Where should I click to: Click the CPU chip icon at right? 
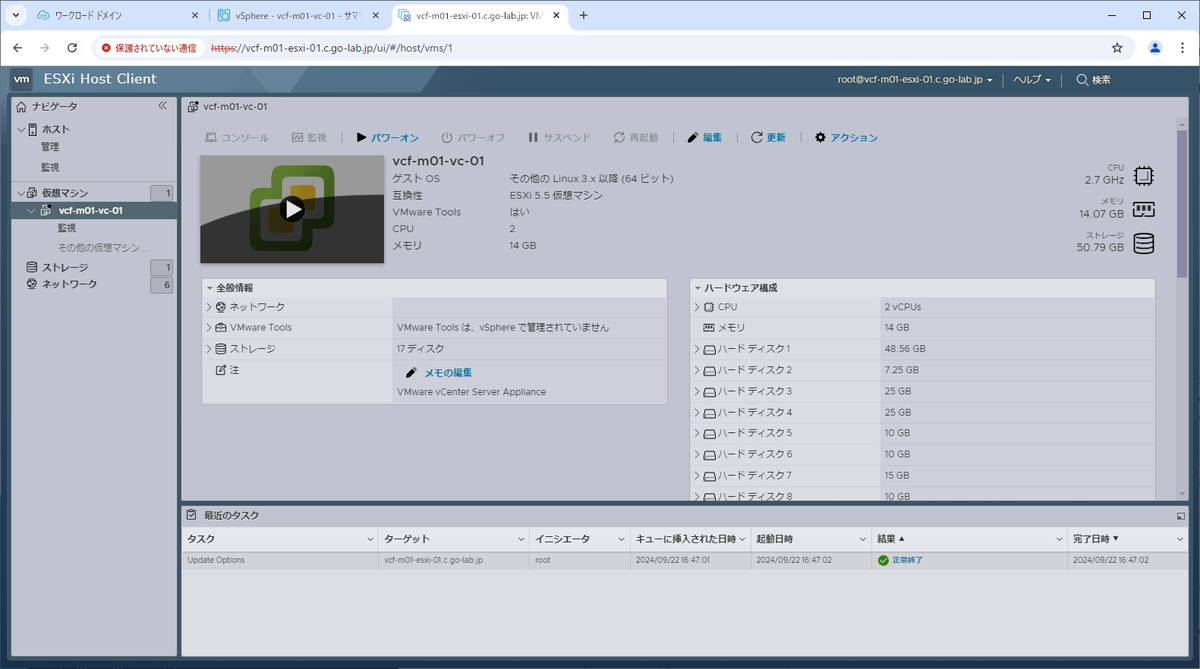tap(1144, 177)
